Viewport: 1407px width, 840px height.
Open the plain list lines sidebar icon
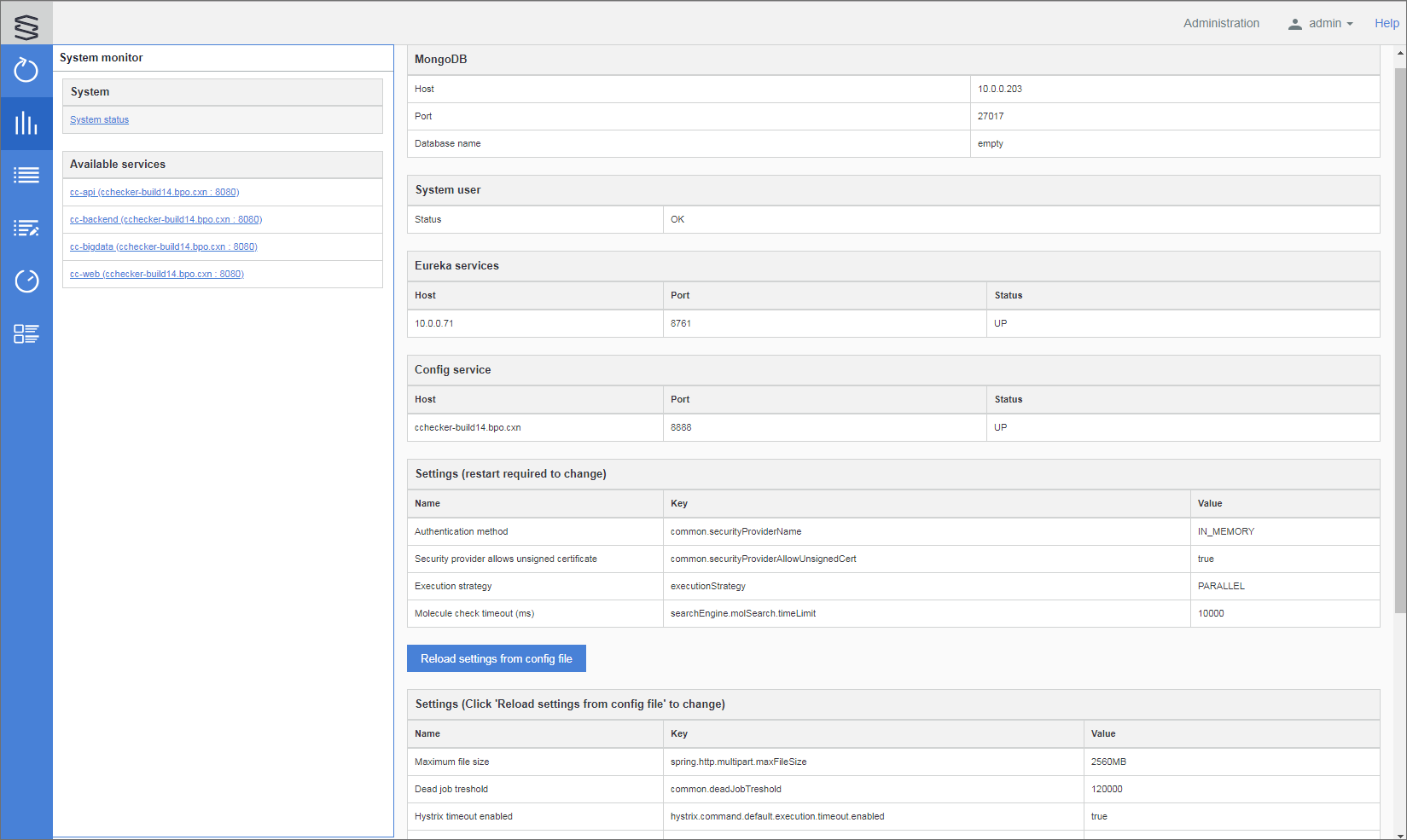26,176
